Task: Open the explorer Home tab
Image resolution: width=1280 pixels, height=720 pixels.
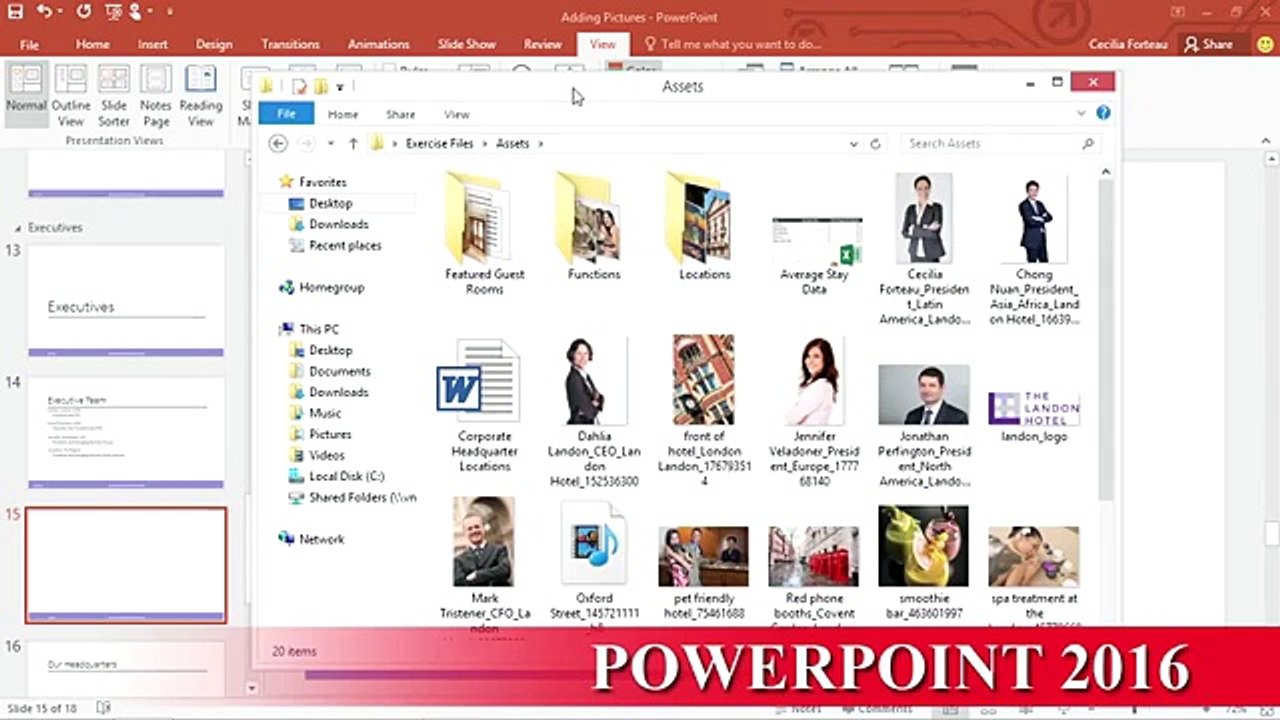Action: pos(343,114)
